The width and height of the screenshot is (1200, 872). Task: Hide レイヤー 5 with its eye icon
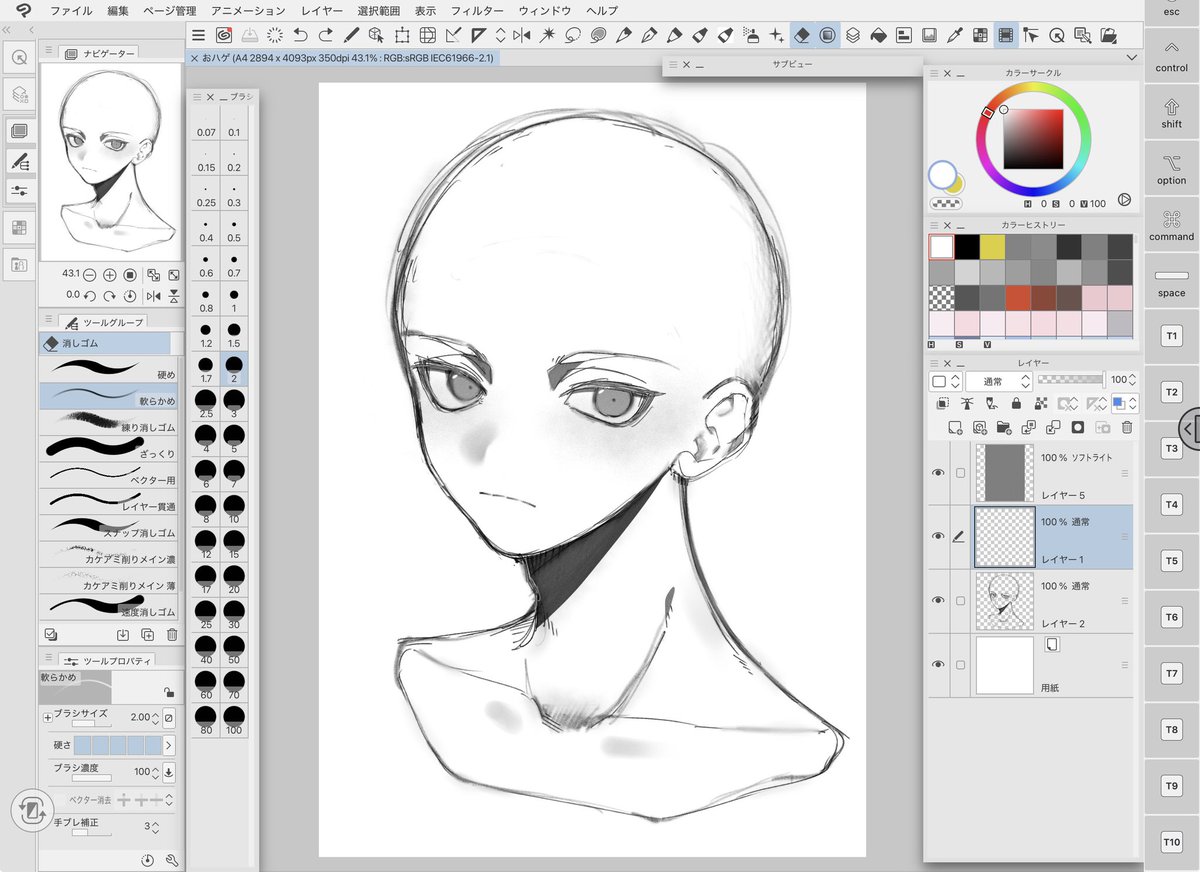[938, 472]
